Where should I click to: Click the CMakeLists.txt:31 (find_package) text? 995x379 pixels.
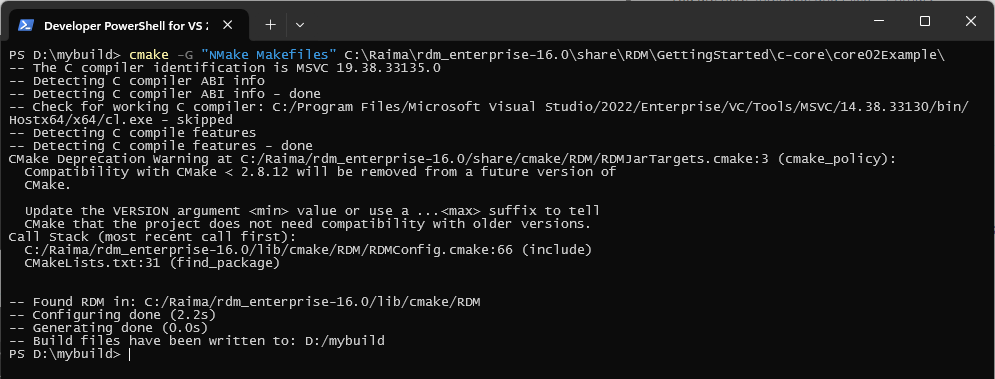coord(152,263)
